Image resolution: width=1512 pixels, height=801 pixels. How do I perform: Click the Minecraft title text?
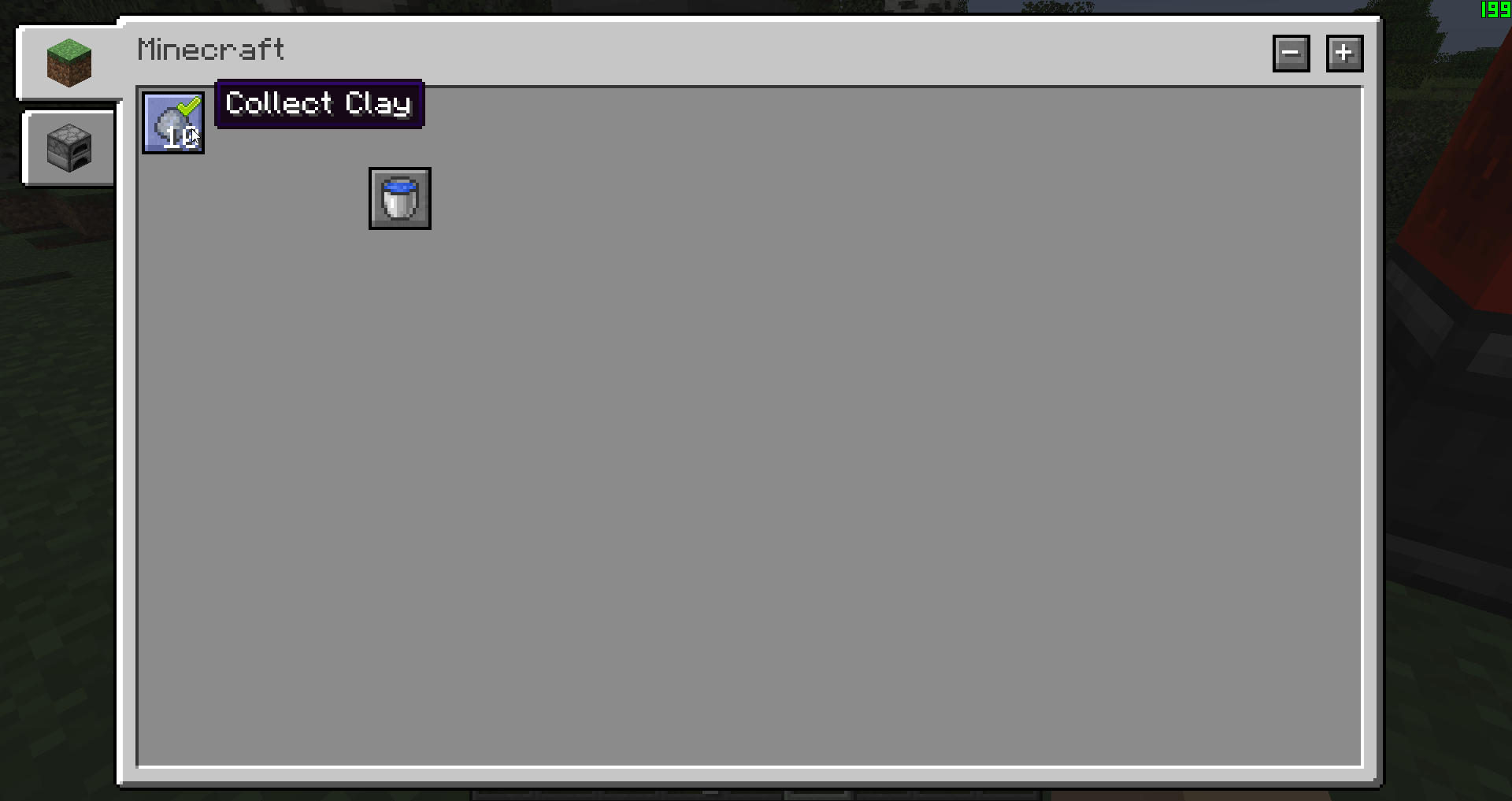pos(211,50)
